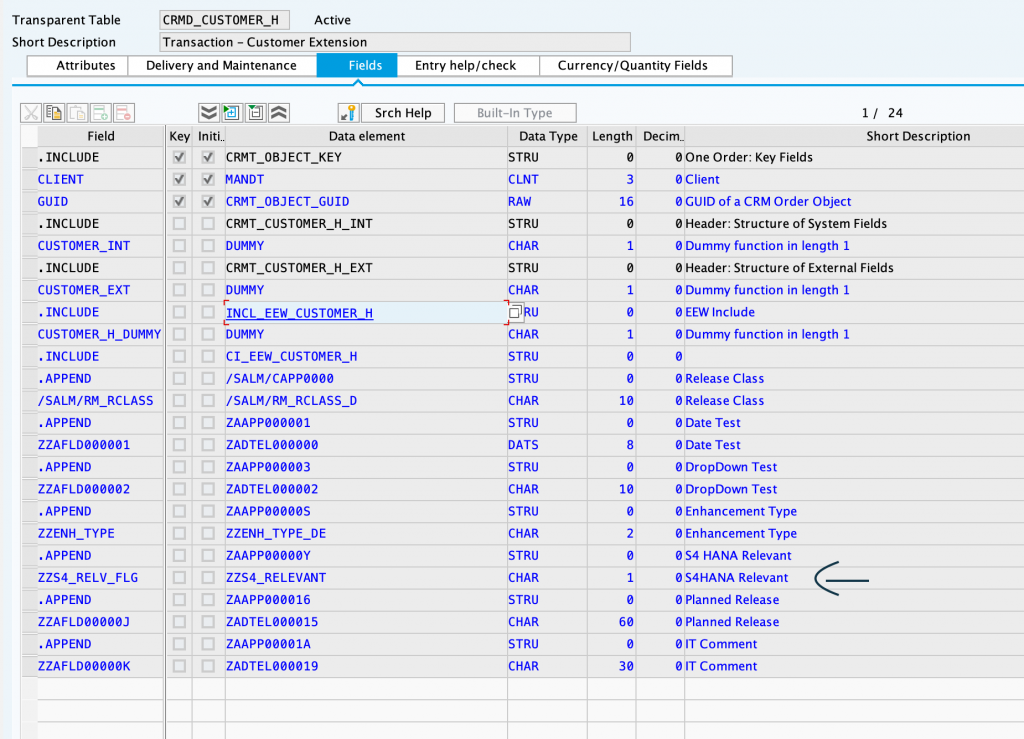This screenshot has width=1024, height=739.
Task: Click the INCL_EEW_CUSTOMER_H data element field
Action: point(366,313)
